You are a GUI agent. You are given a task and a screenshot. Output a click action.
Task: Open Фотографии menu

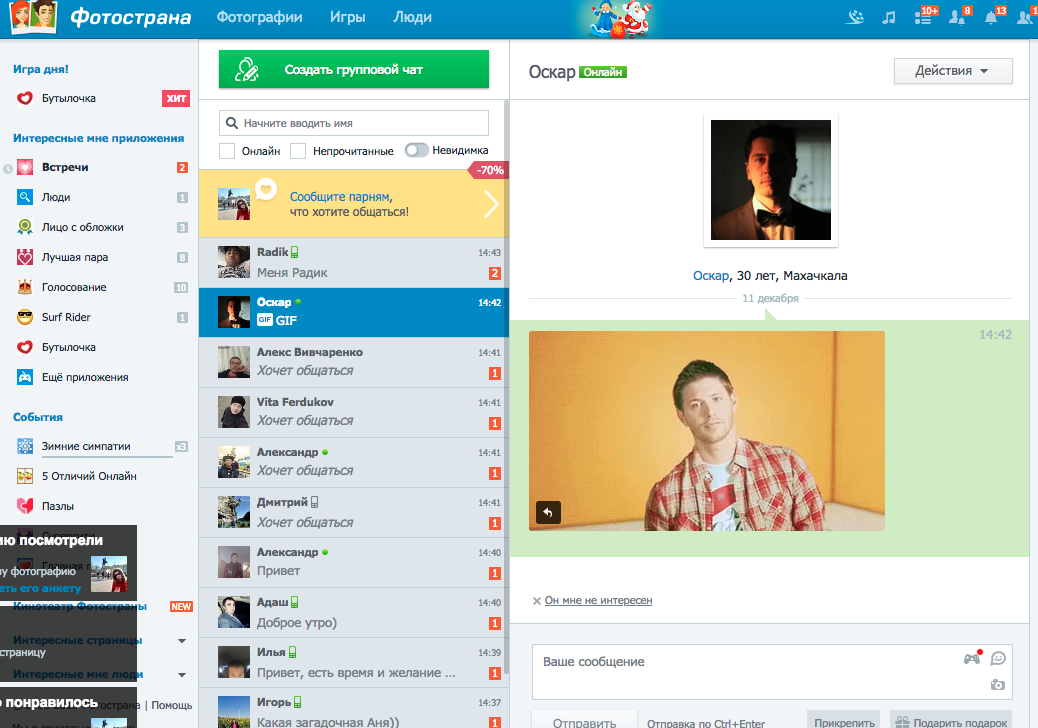pos(260,17)
